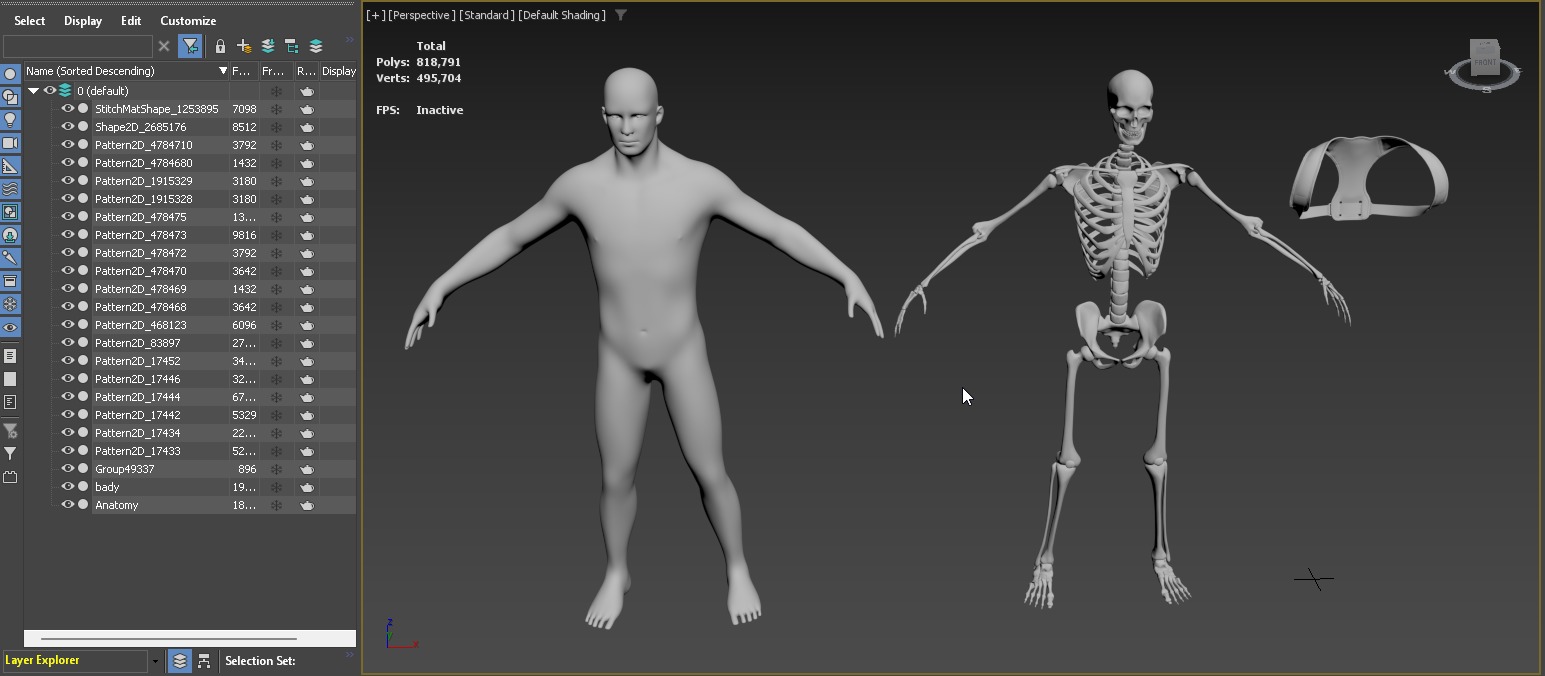
Task: Click the bottom sidebar bracket icon
Action: 10,477
